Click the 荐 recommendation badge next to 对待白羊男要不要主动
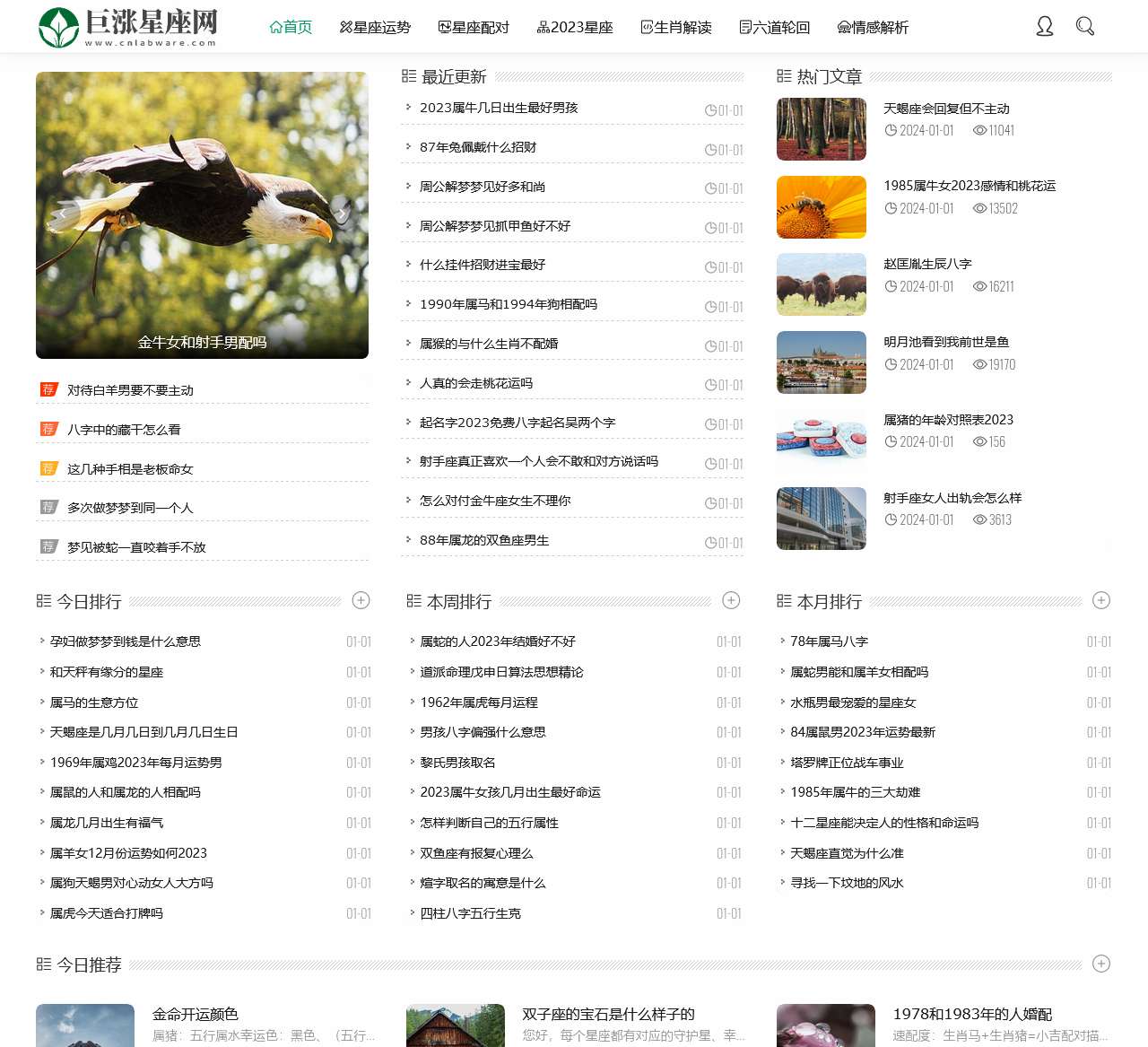The height and width of the screenshot is (1047, 1148). click(x=49, y=389)
